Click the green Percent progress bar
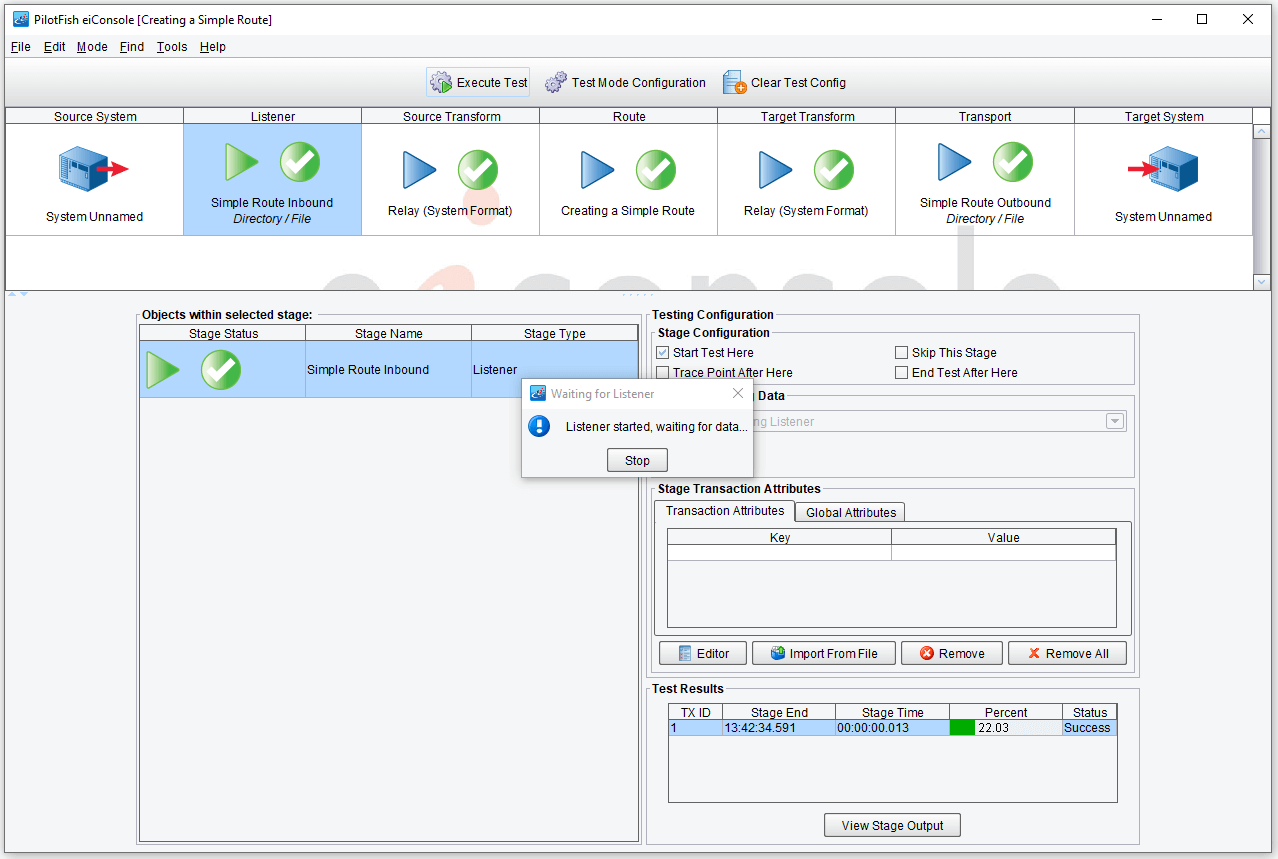Screen dimensions: 1278x859 [962, 728]
